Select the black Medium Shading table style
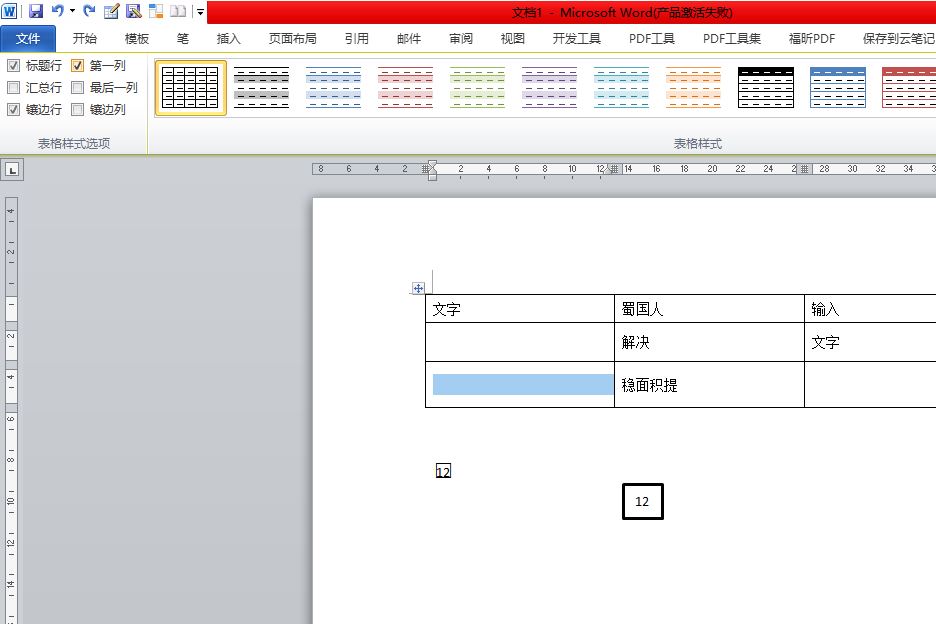This screenshot has height=624, width=936. (765, 87)
